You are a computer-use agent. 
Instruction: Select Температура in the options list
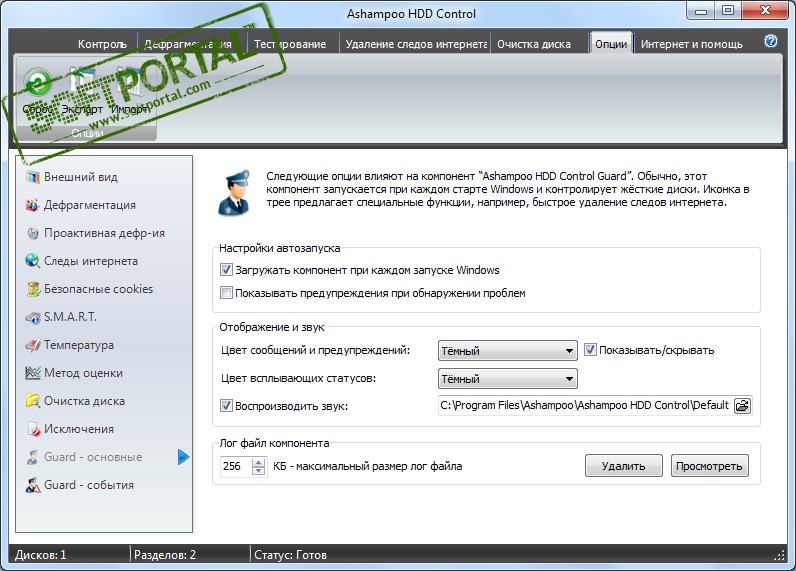tap(79, 345)
